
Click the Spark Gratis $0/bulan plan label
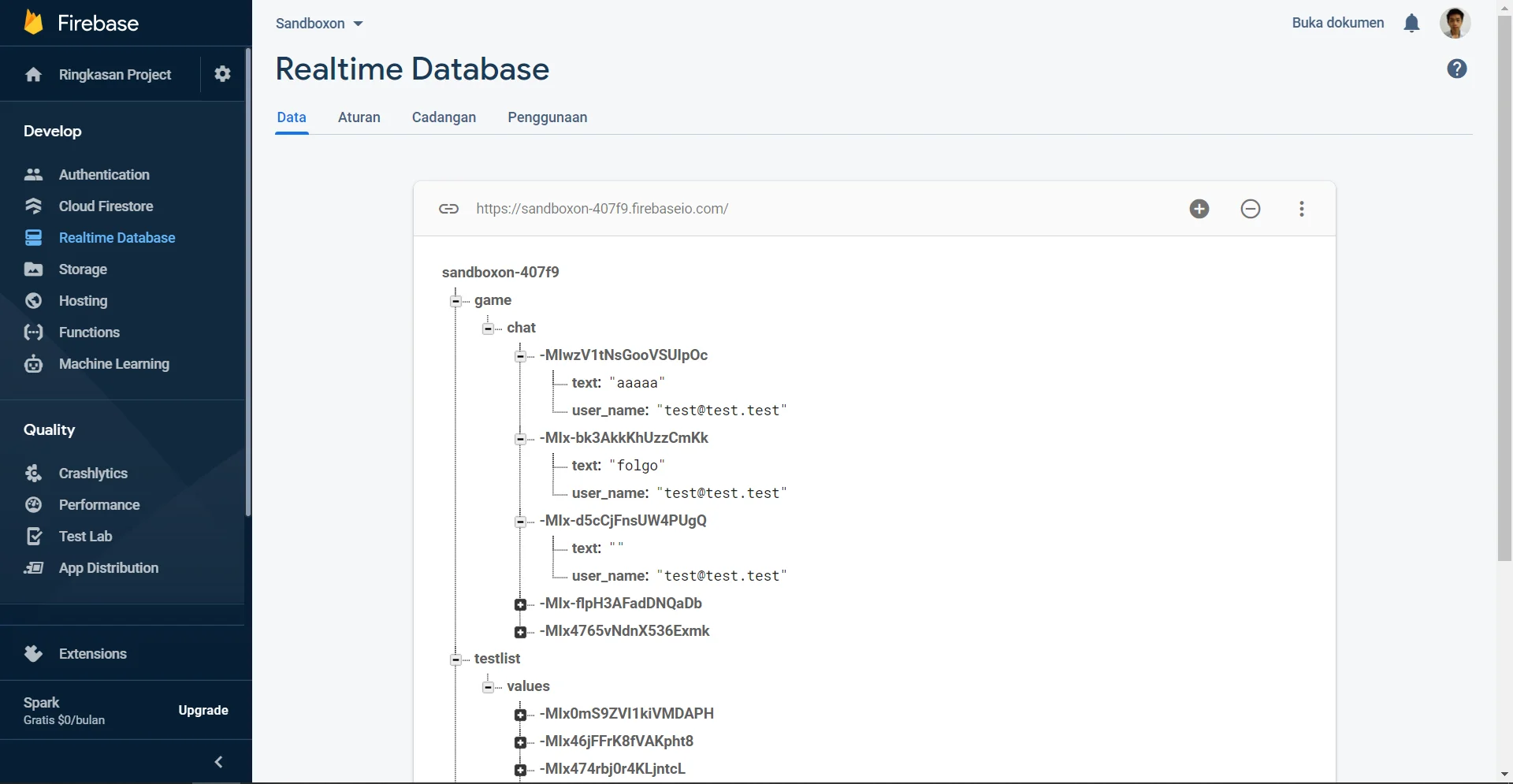point(64,710)
